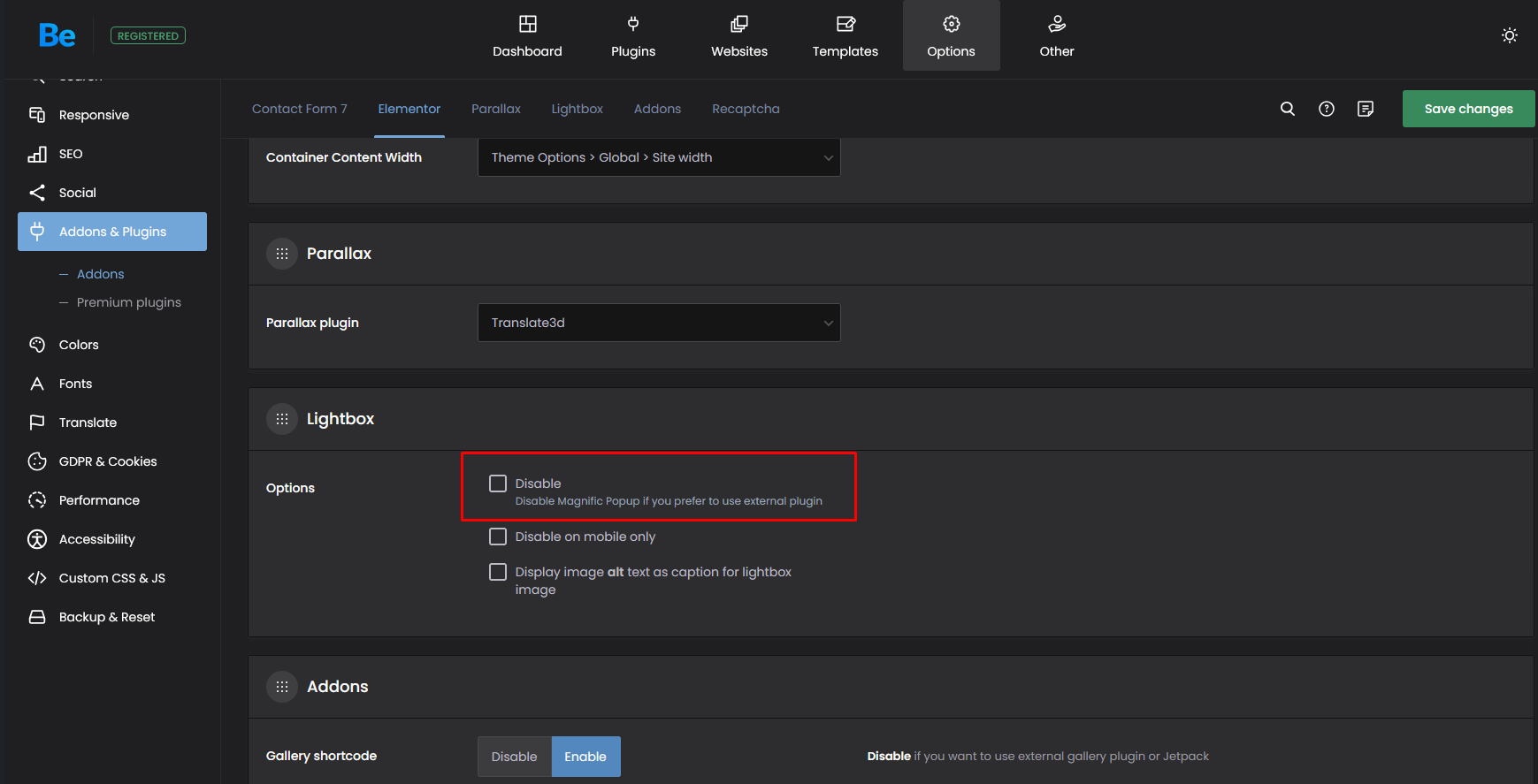Click the Parallax plugin label

point(312,323)
